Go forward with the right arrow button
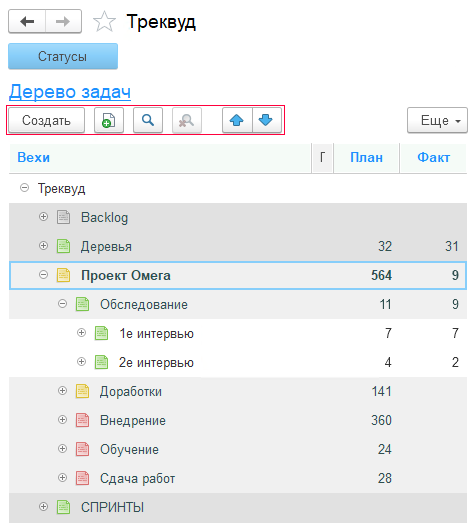 coord(63,21)
